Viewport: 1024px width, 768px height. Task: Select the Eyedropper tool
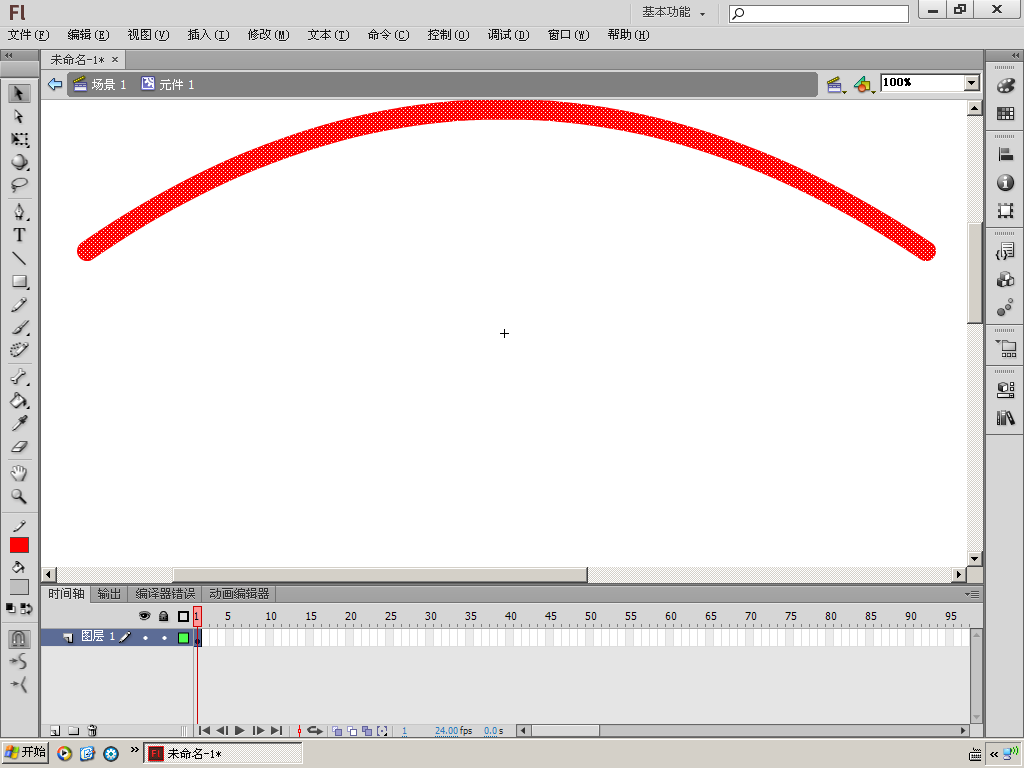pos(19,423)
